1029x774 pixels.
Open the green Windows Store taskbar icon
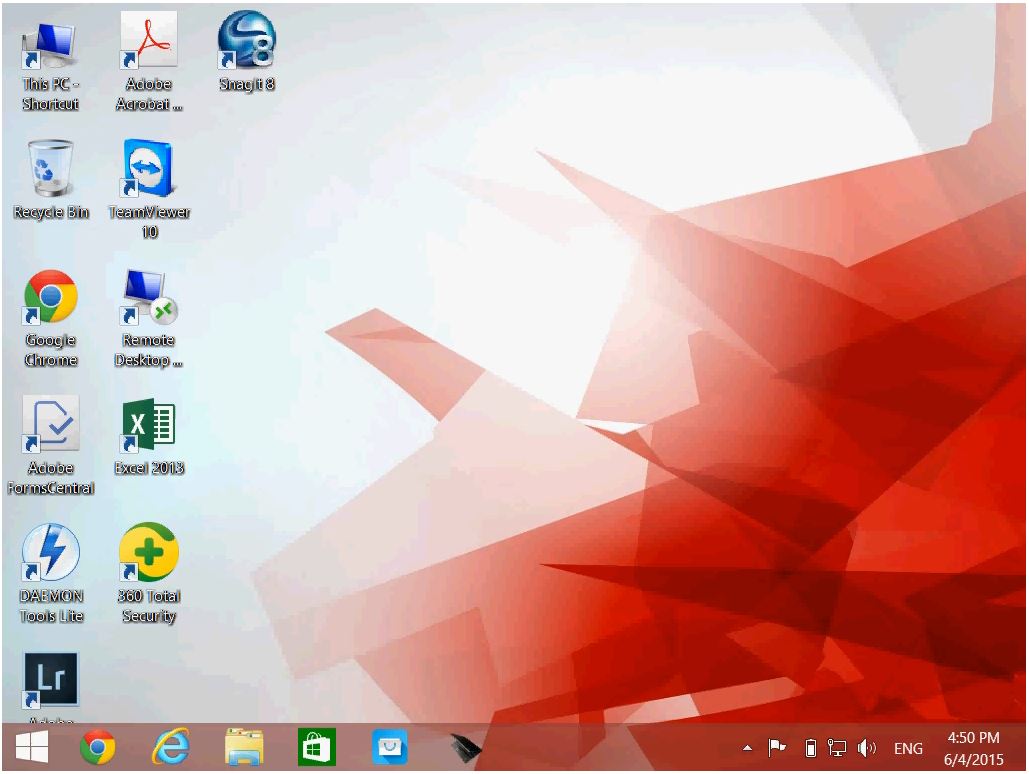click(x=317, y=747)
